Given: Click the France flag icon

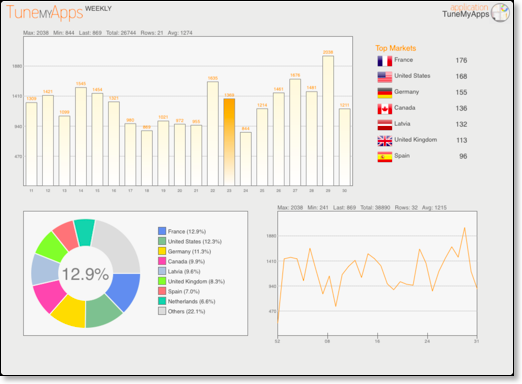Looking at the screenshot, I should pyautogui.click(x=385, y=61).
